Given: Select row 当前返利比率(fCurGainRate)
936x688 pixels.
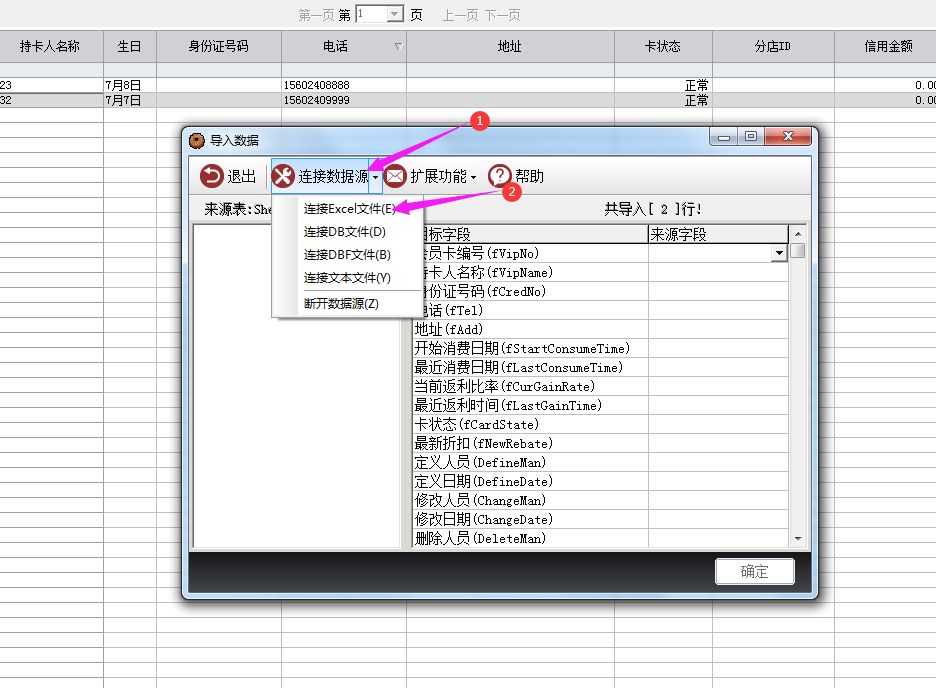Looking at the screenshot, I should click(x=600, y=387).
